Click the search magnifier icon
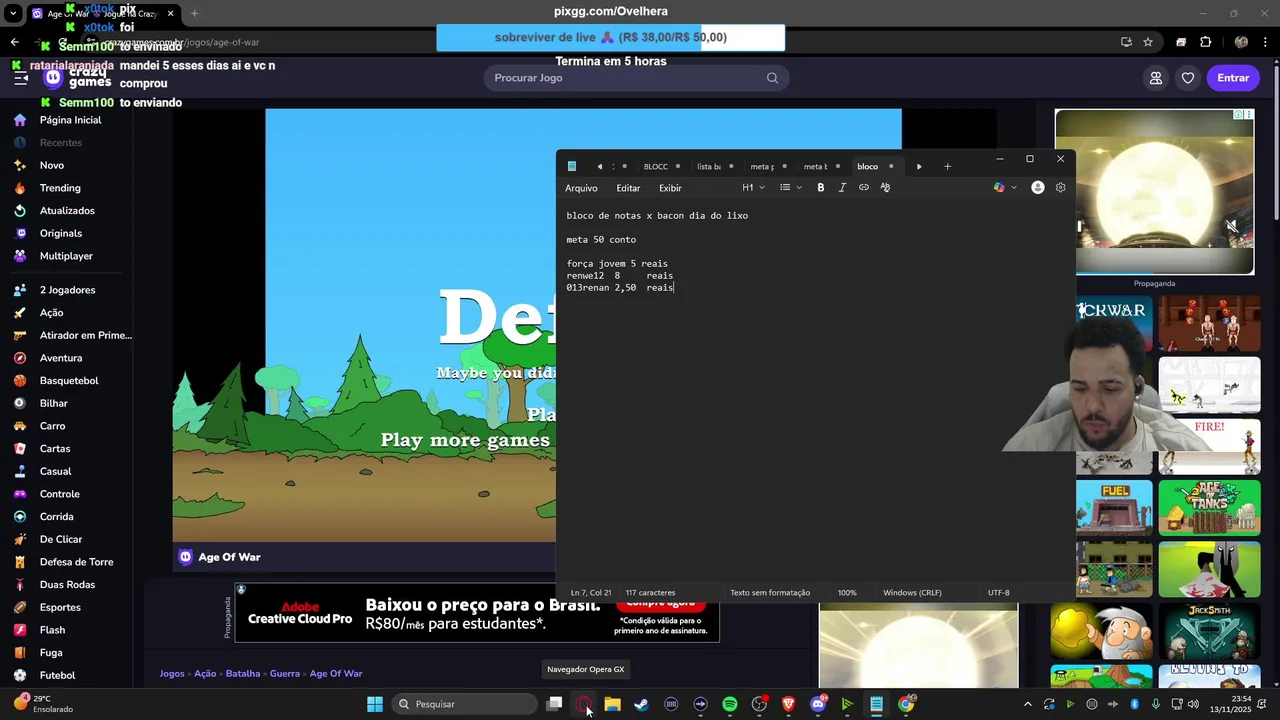 point(772,78)
